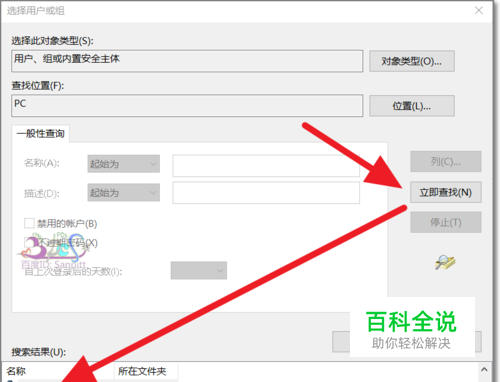The image size is (500, 382).
Task: Click 立即查找(N) to search now
Action: tap(446, 192)
